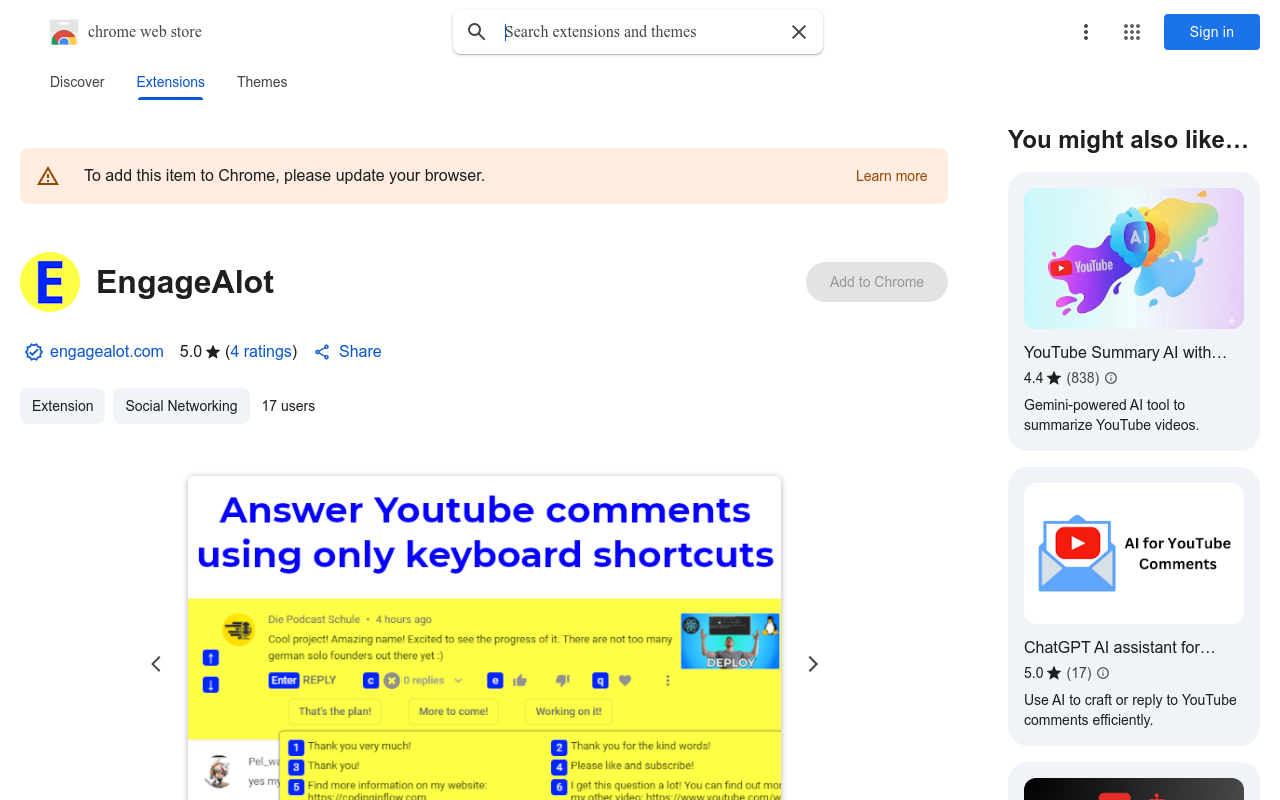Click the Sign in button
Image resolution: width=1280 pixels, height=800 pixels.
point(1212,32)
